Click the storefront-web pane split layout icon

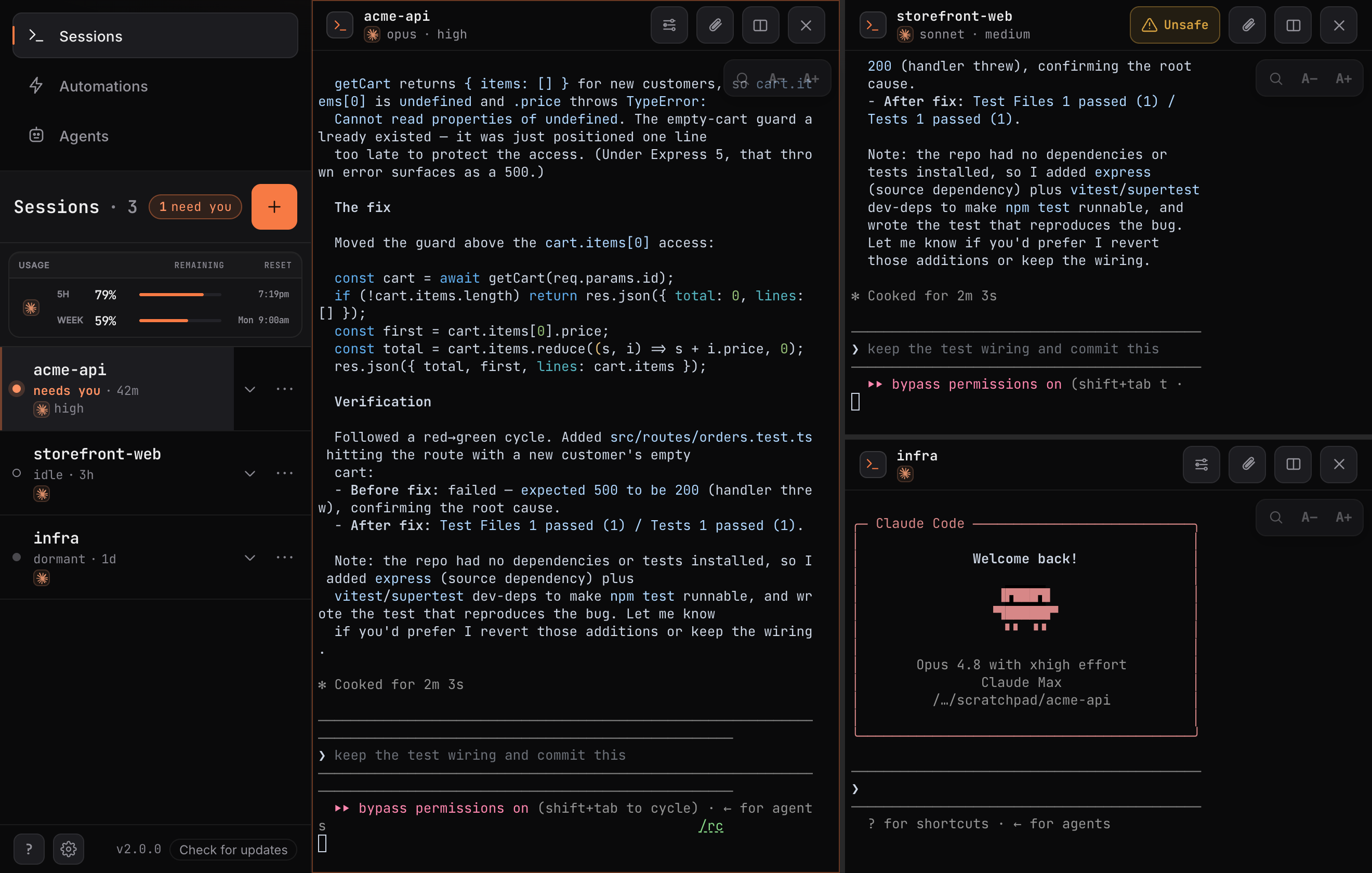[x=1294, y=25]
